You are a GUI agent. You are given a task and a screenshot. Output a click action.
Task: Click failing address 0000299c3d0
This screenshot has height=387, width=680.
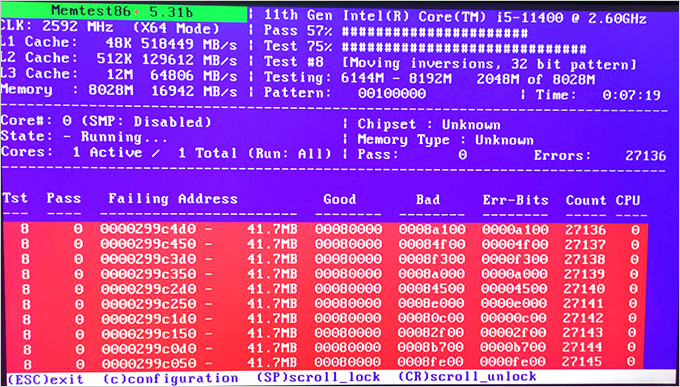148,259
